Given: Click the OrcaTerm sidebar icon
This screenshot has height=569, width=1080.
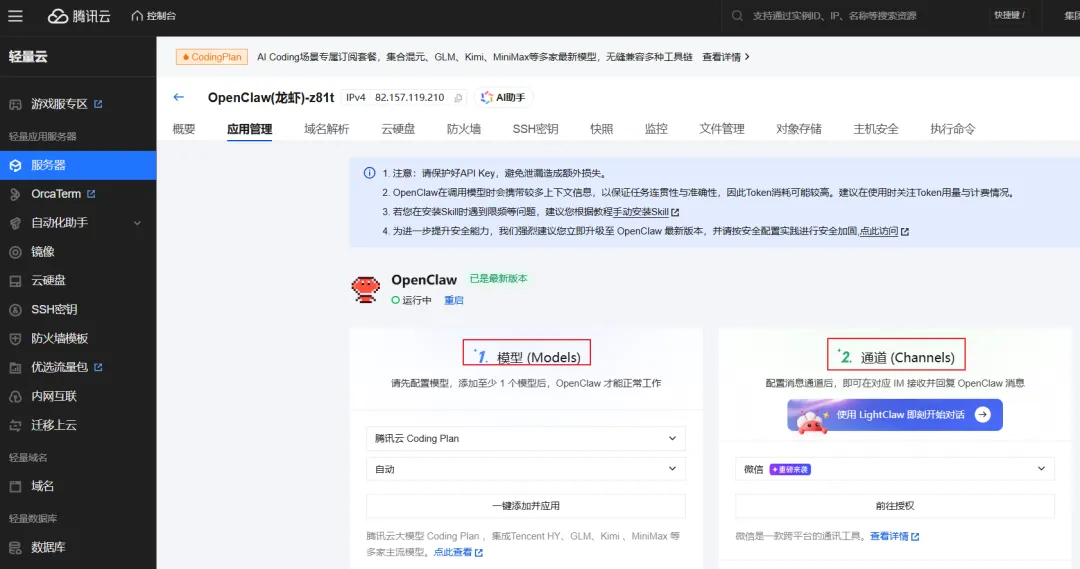Looking at the screenshot, I should (15, 194).
